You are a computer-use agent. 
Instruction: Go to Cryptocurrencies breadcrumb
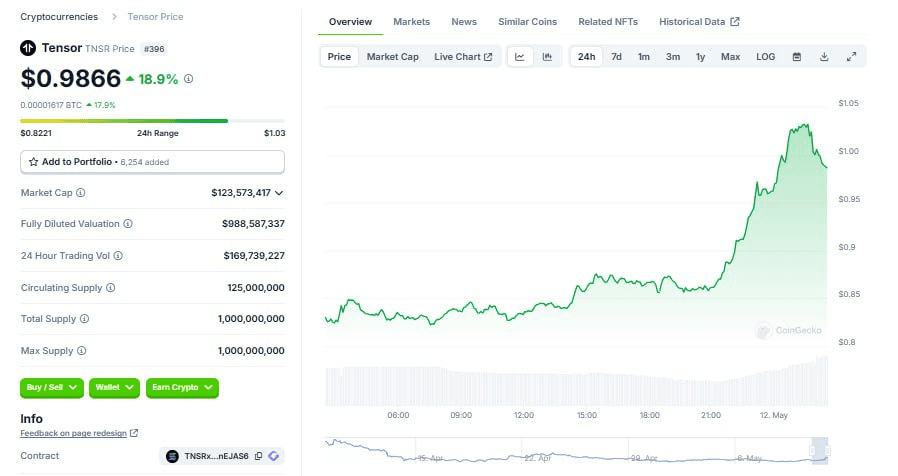59,17
